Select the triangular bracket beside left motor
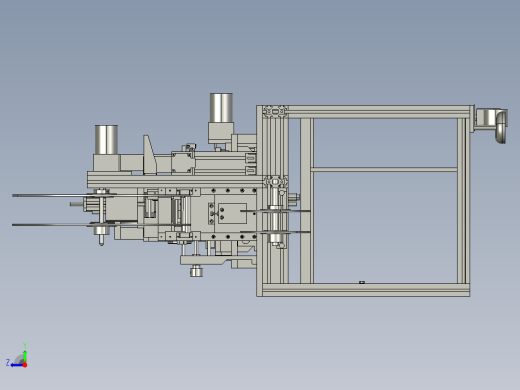The height and width of the screenshot is (390, 520). coord(150,154)
